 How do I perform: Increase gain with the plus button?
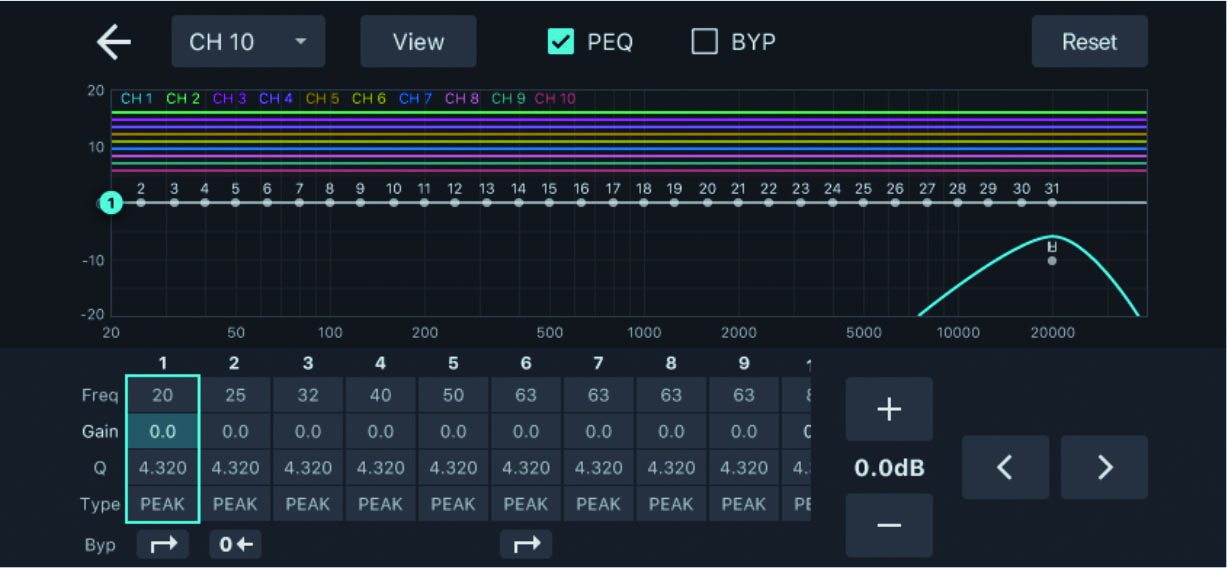889,409
